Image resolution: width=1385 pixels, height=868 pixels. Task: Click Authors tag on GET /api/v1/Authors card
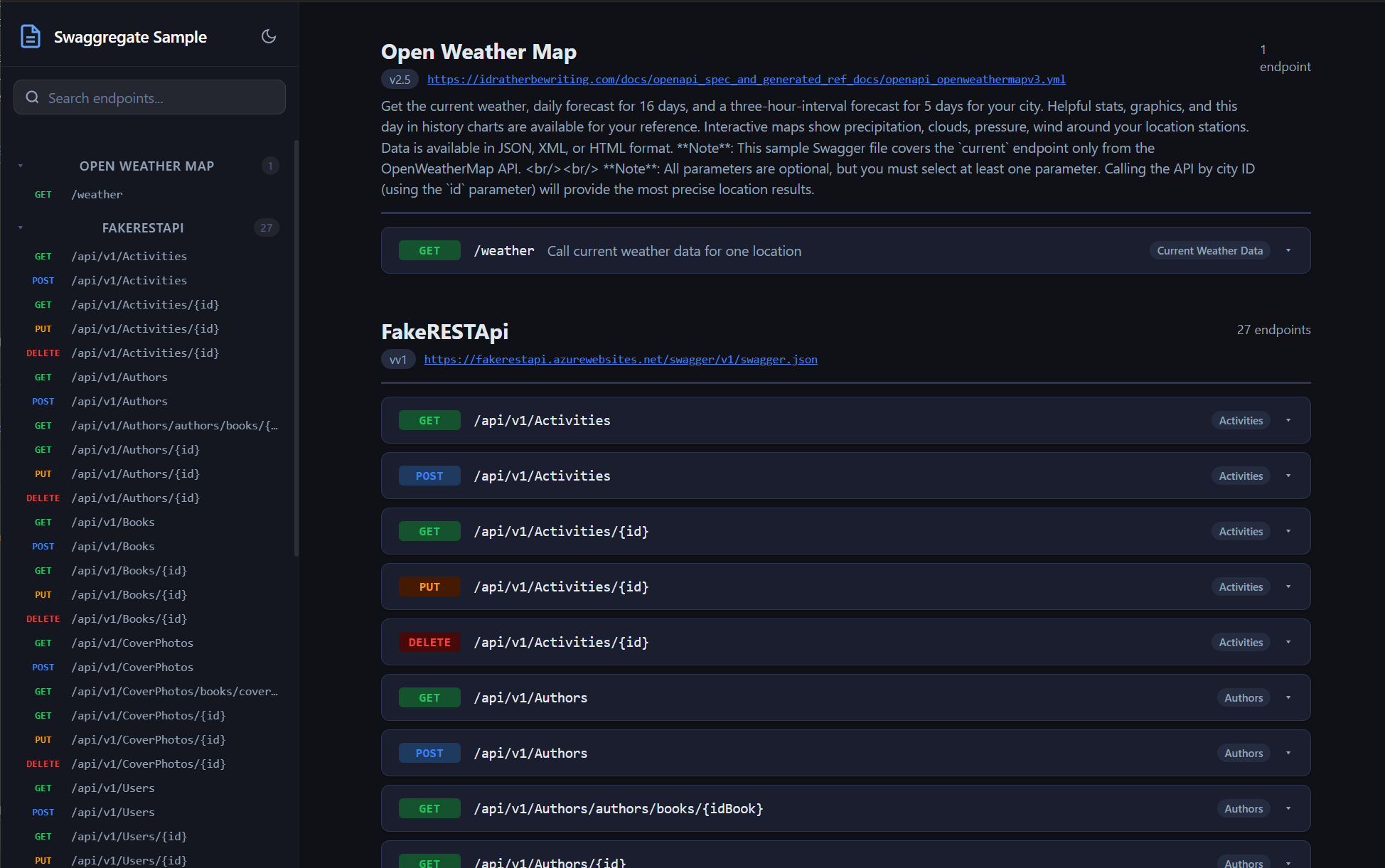coord(1244,697)
